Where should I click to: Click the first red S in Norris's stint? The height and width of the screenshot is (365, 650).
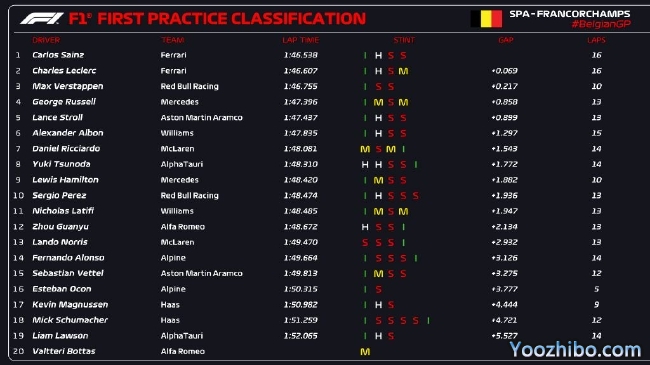click(x=365, y=243)
